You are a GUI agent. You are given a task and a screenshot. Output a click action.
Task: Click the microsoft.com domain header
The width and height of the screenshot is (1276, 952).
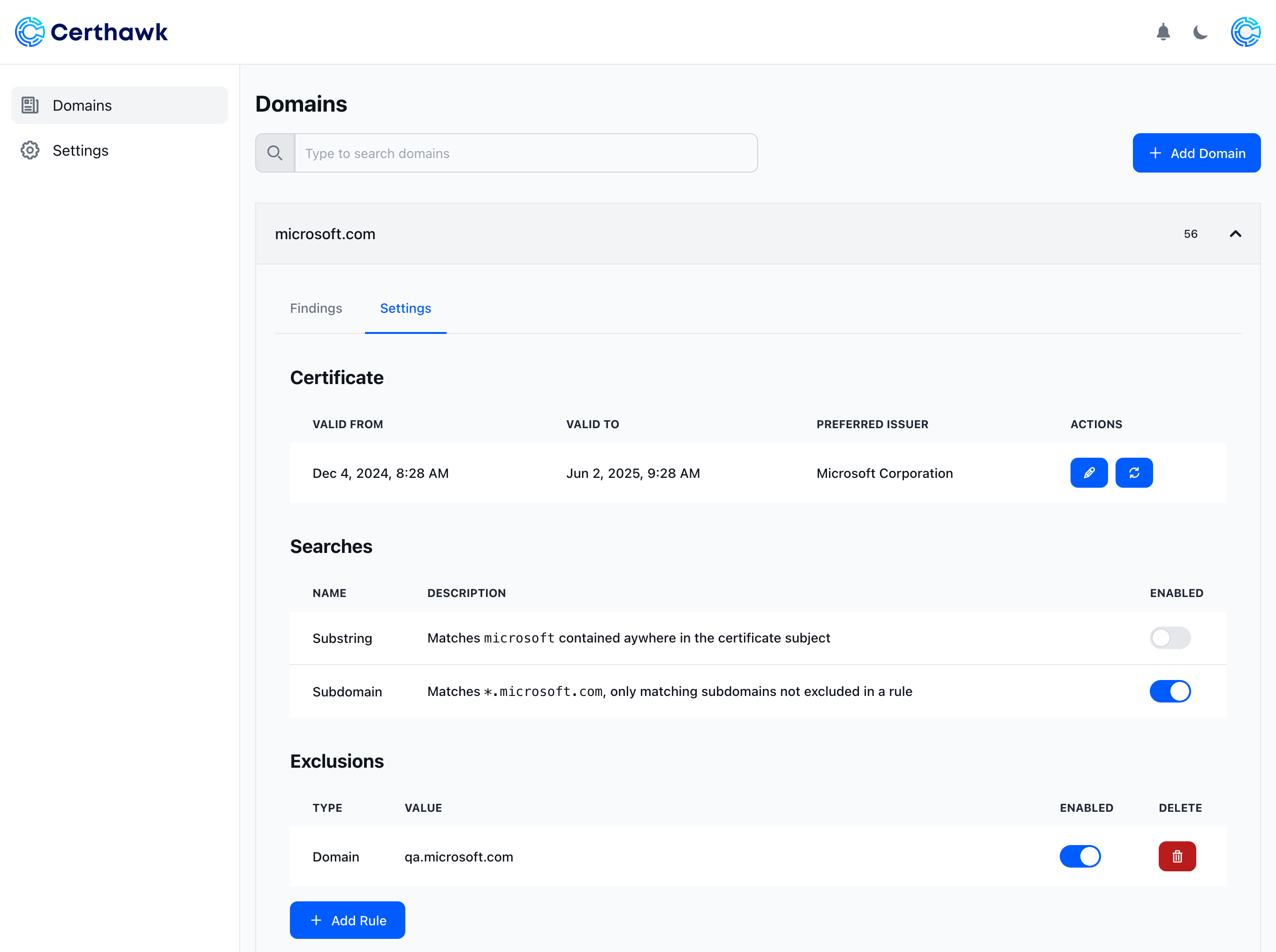[325, 234]
